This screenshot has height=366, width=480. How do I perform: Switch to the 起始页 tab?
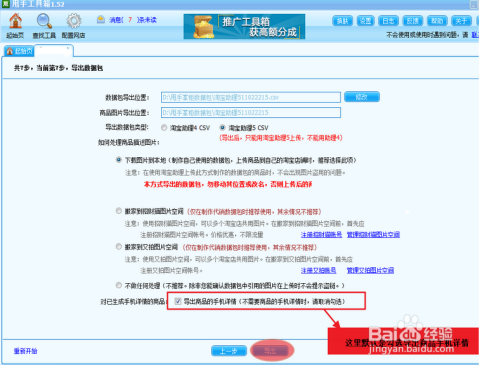pyautogui.click(x=19, y=51)
